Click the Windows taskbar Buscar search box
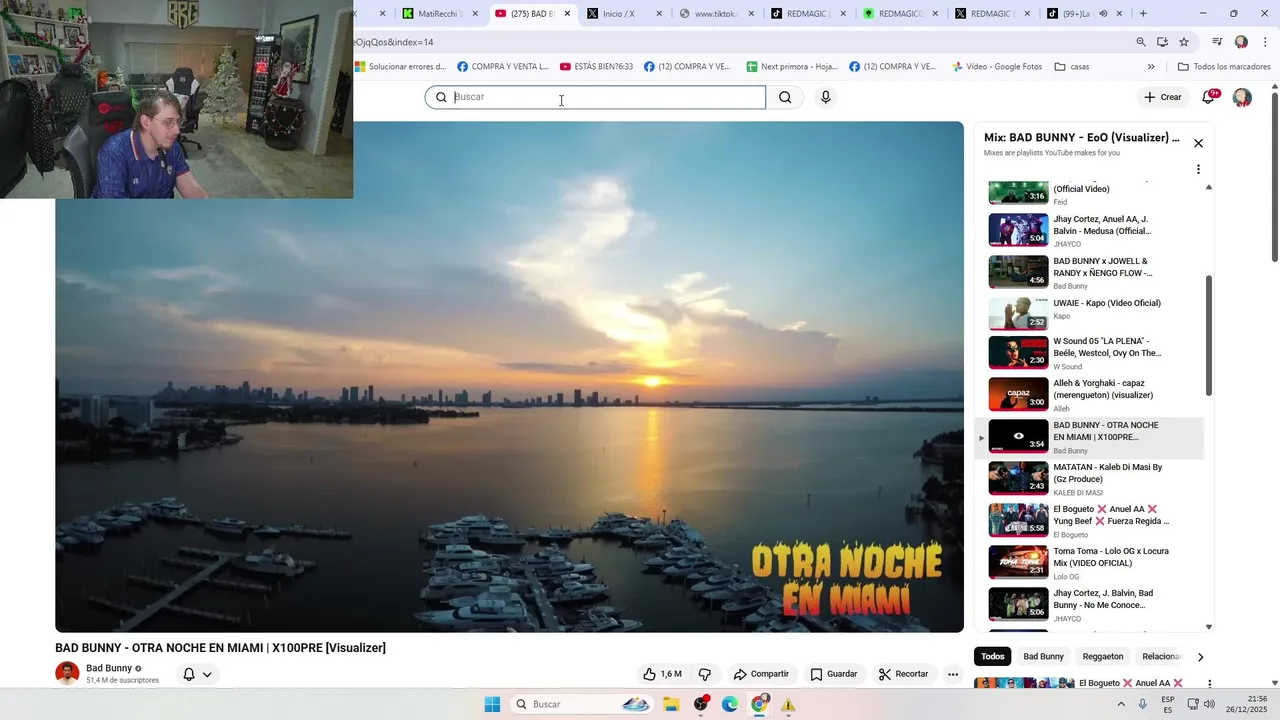Viewport: 1280px width, 720px height. 584,704
